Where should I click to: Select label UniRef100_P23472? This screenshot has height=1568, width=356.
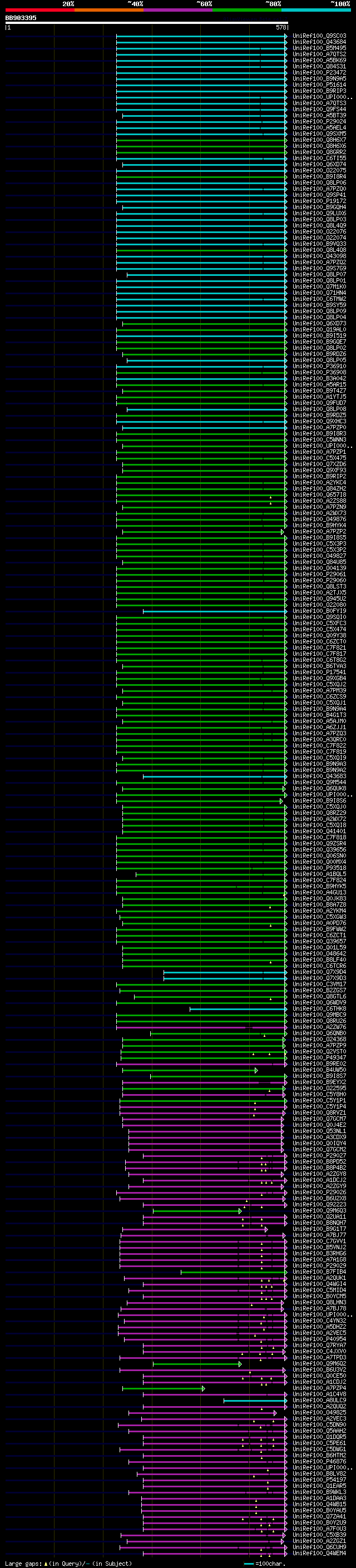tap(319, 72)
